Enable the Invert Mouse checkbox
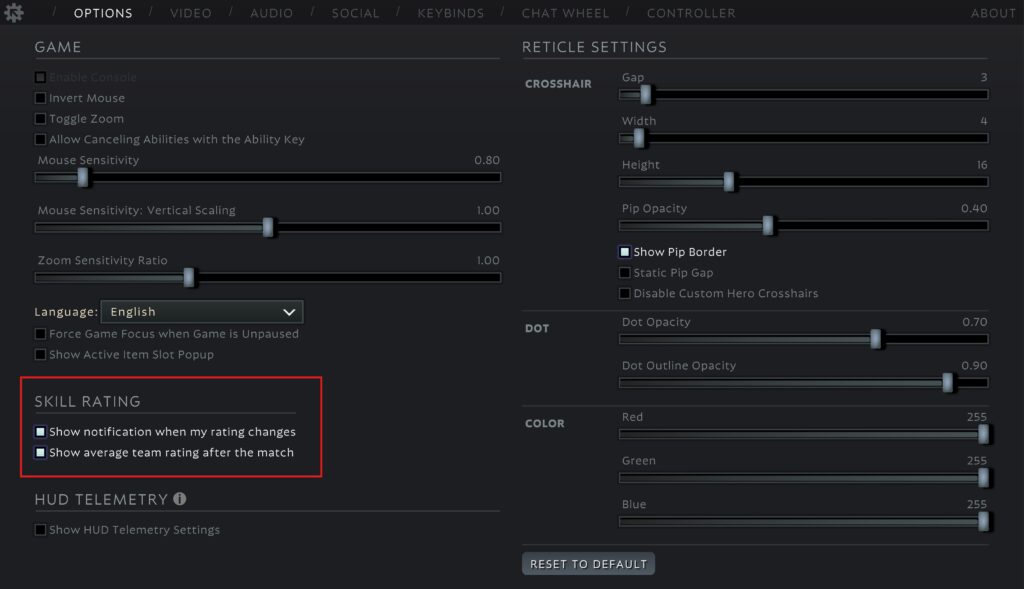 [41, 98]
